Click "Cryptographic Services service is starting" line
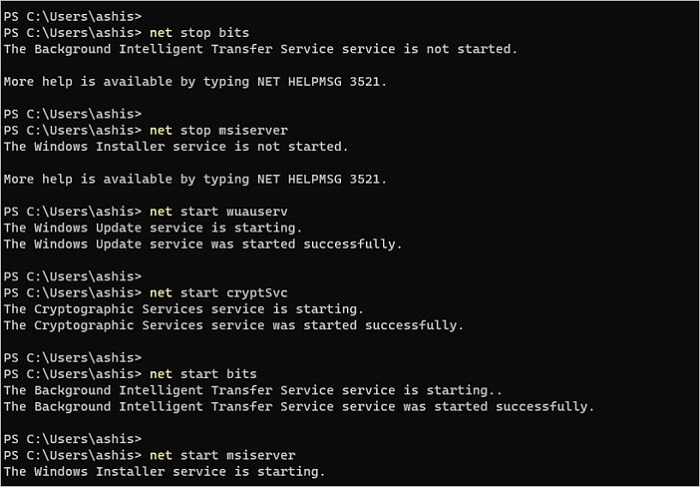The width and height of the screenshot is (700, 487). click(183, 309)
